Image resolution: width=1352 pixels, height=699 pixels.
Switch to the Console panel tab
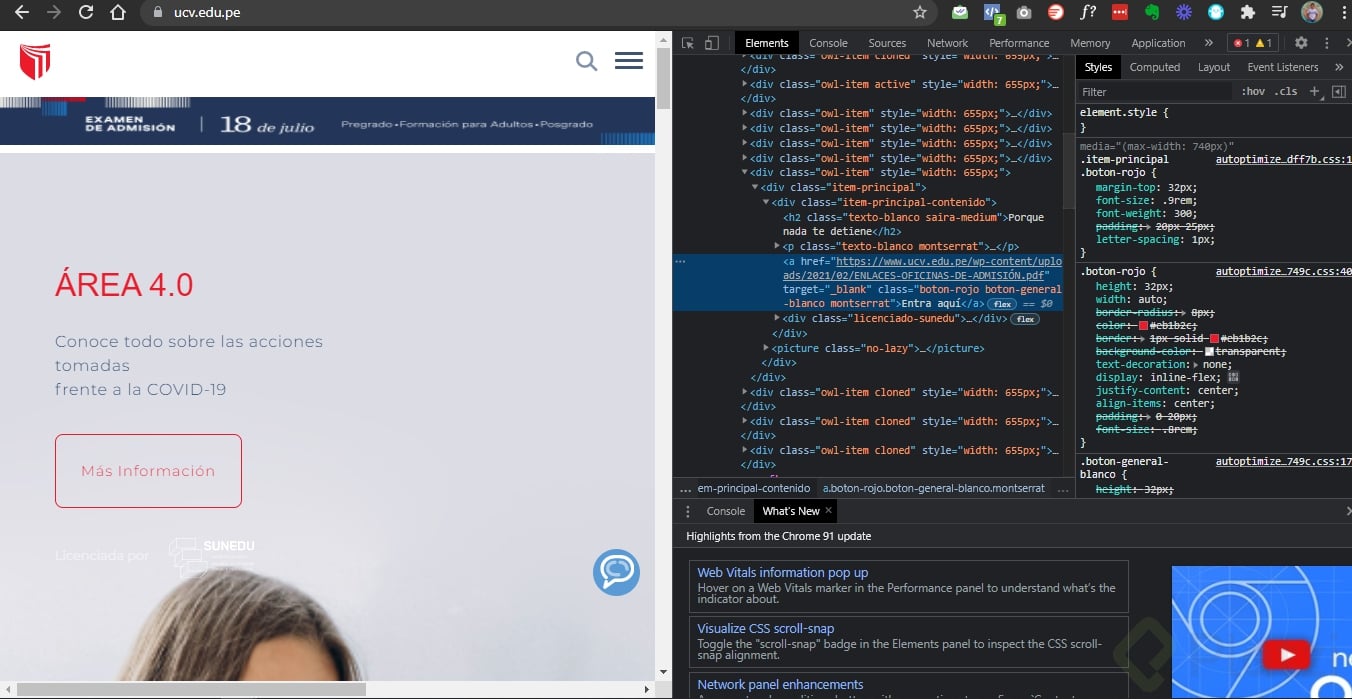coord(828,43)
